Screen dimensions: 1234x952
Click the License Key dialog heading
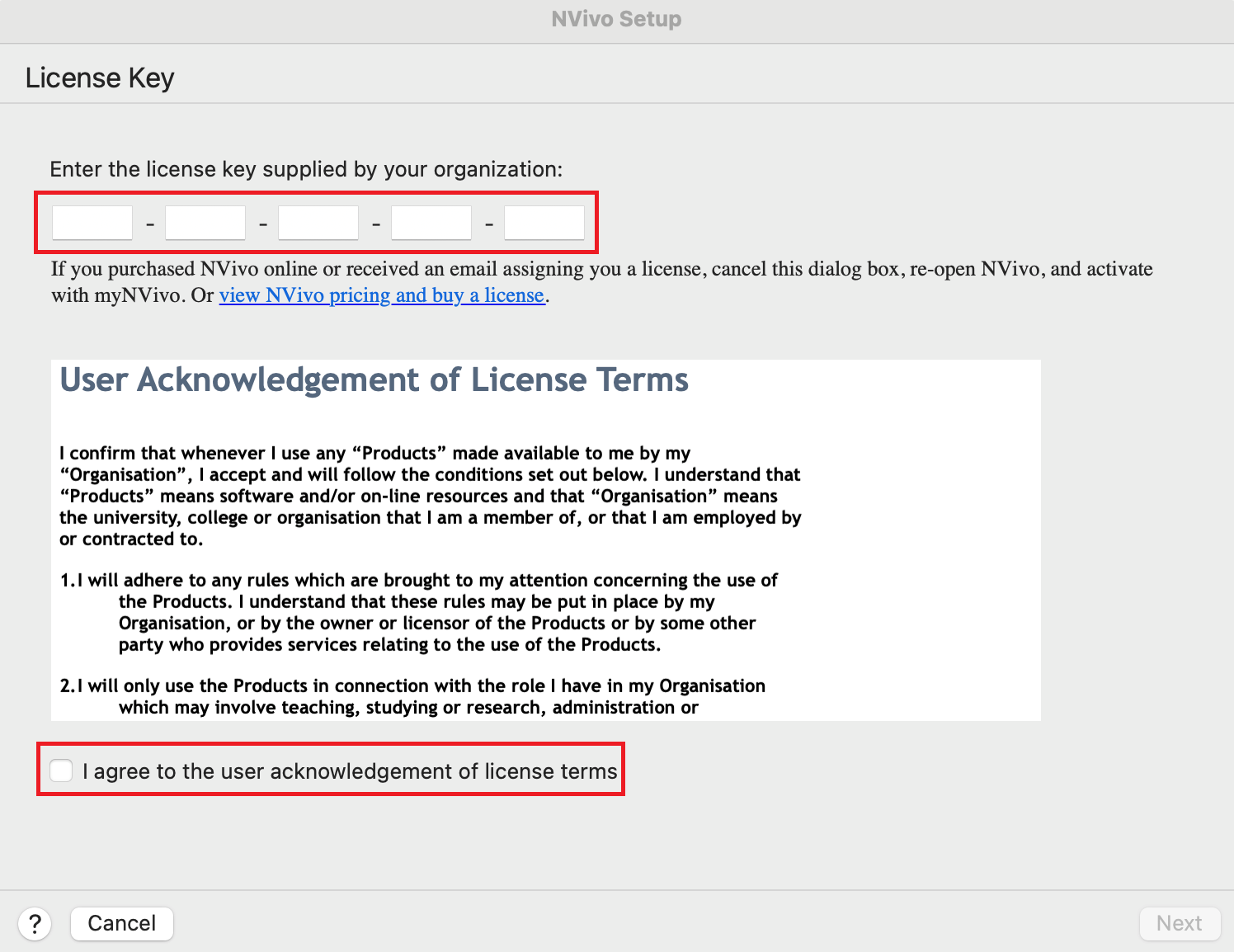(x=99, y=77)
